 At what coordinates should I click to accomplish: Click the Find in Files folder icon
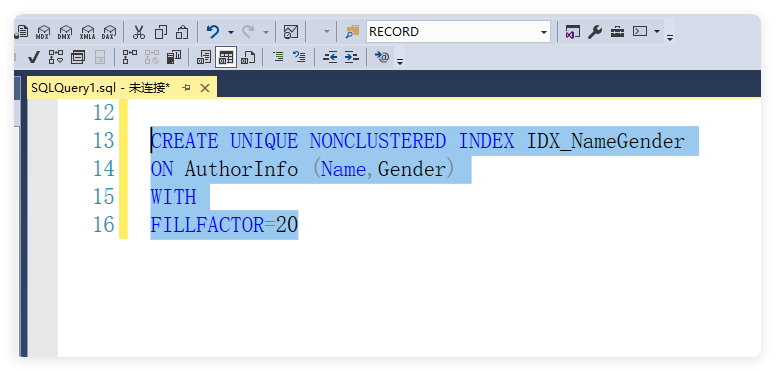(x=352, y=32)
